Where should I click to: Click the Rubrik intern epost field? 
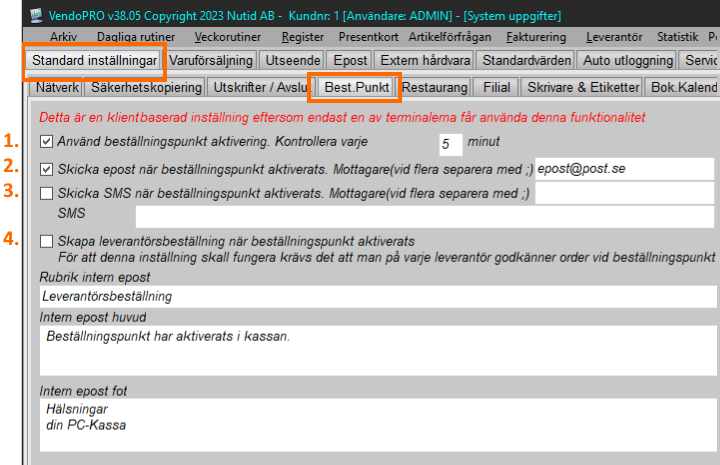[x=378, y=297]
